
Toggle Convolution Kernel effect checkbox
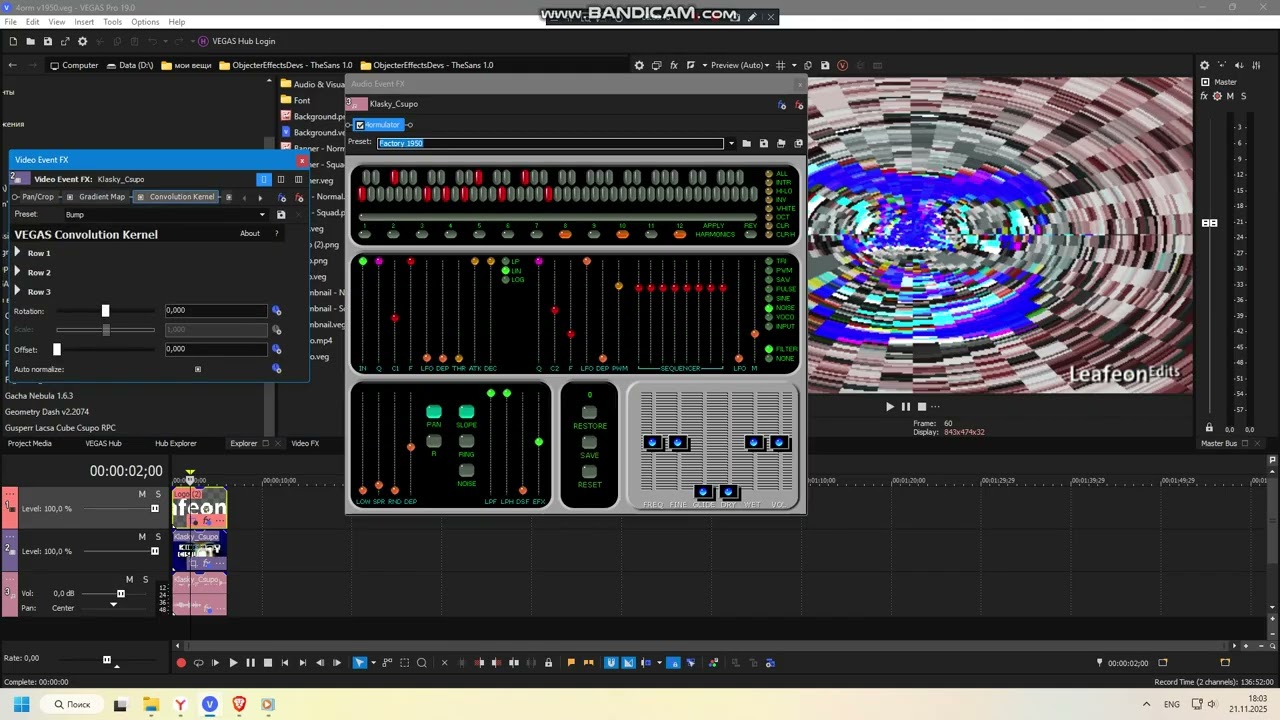coord(141,197)
